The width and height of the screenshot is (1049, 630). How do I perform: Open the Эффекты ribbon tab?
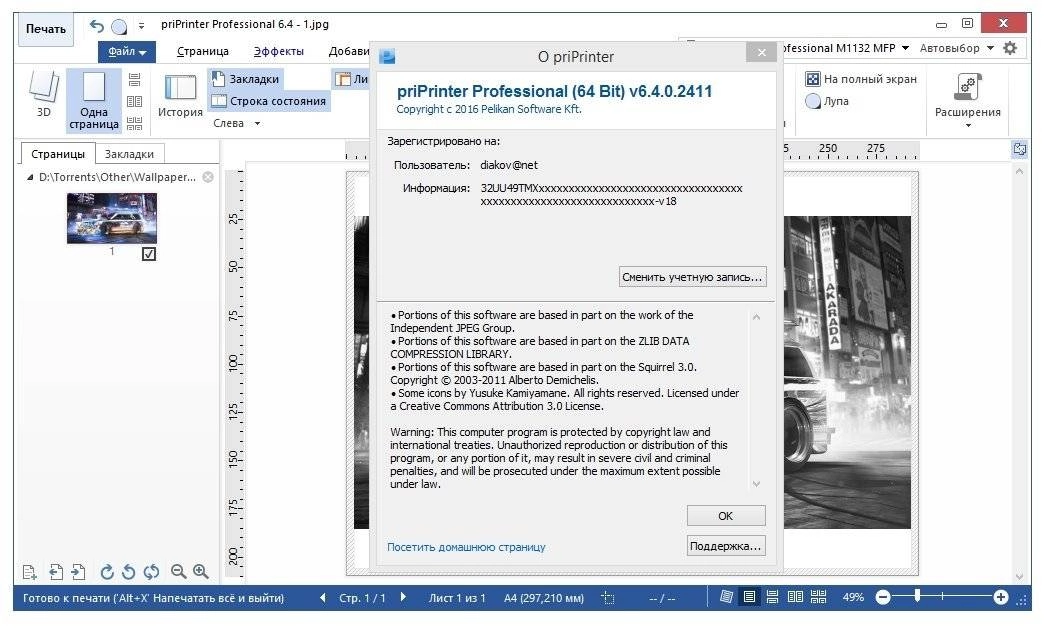278,51
